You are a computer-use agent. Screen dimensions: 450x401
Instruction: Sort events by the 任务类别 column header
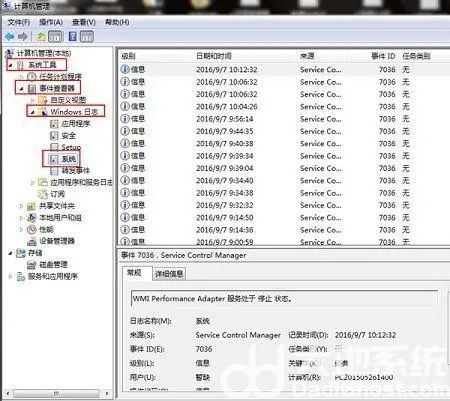point(416,56)
